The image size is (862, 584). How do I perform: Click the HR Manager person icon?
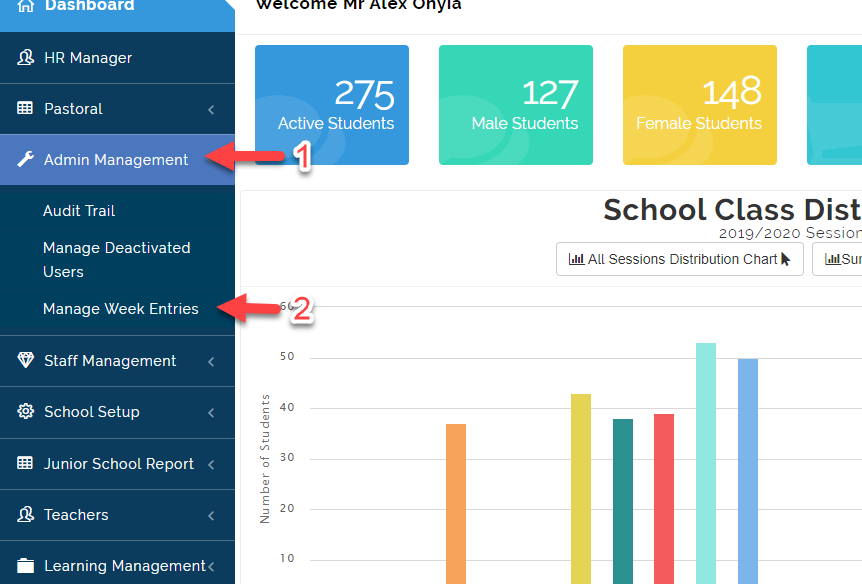pos(25,57)
